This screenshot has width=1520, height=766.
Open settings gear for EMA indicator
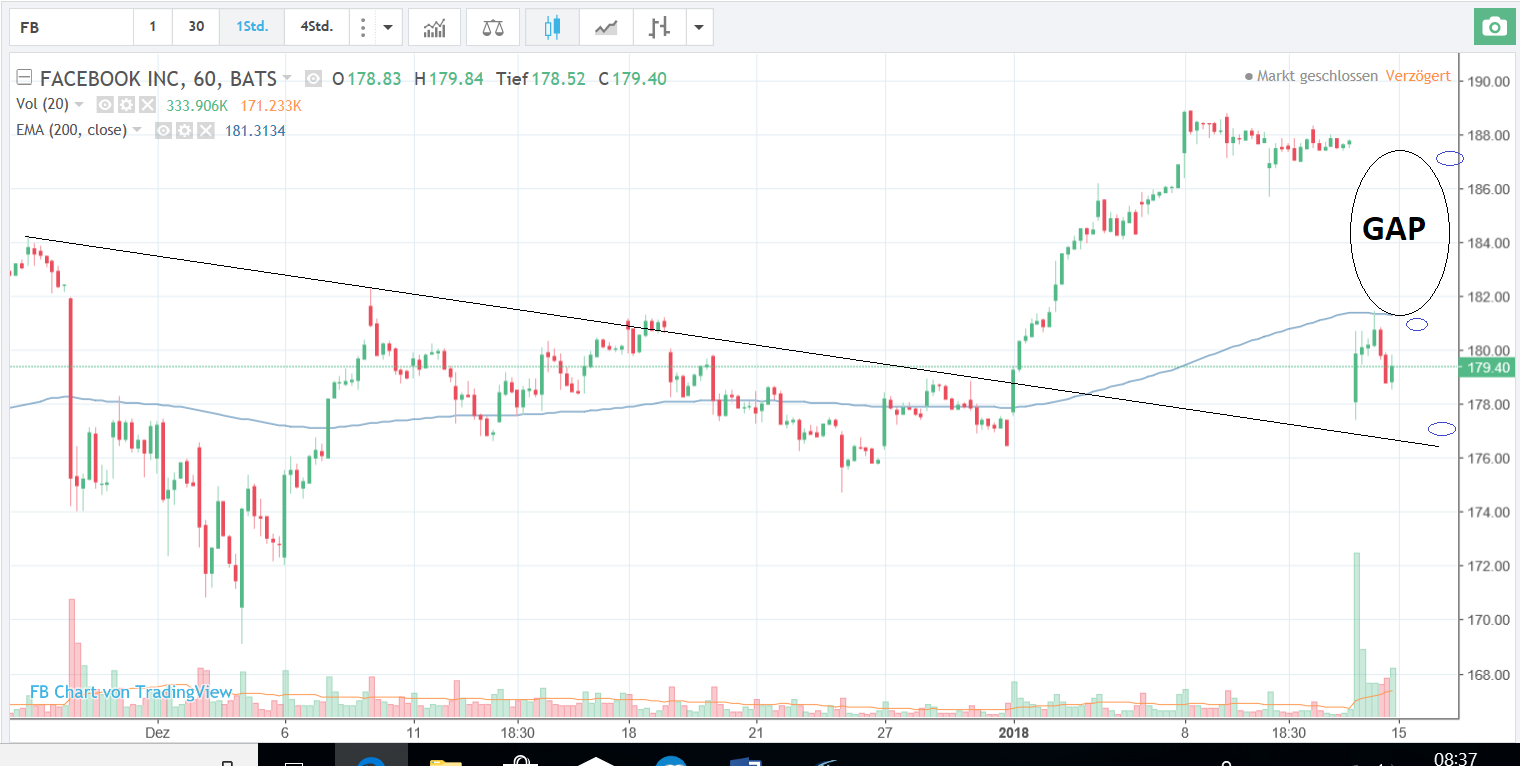[184, 130]
